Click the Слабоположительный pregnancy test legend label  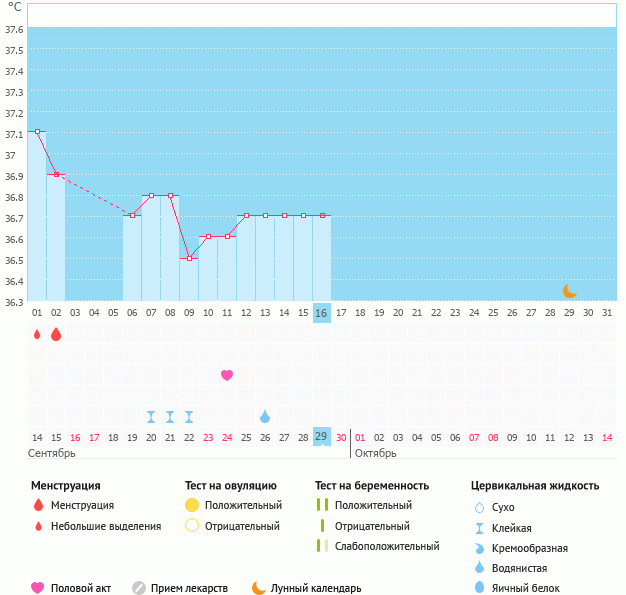point(389,546)
